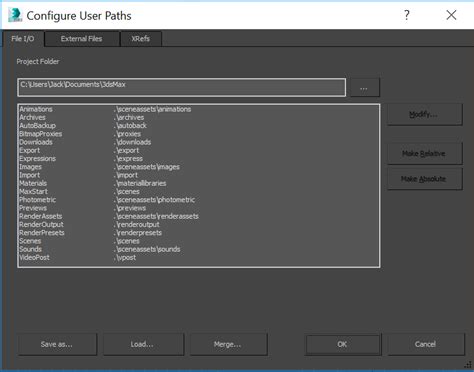Click the Modify... button
This screenshot has height=372, width=474.
(x=424, y=114)
